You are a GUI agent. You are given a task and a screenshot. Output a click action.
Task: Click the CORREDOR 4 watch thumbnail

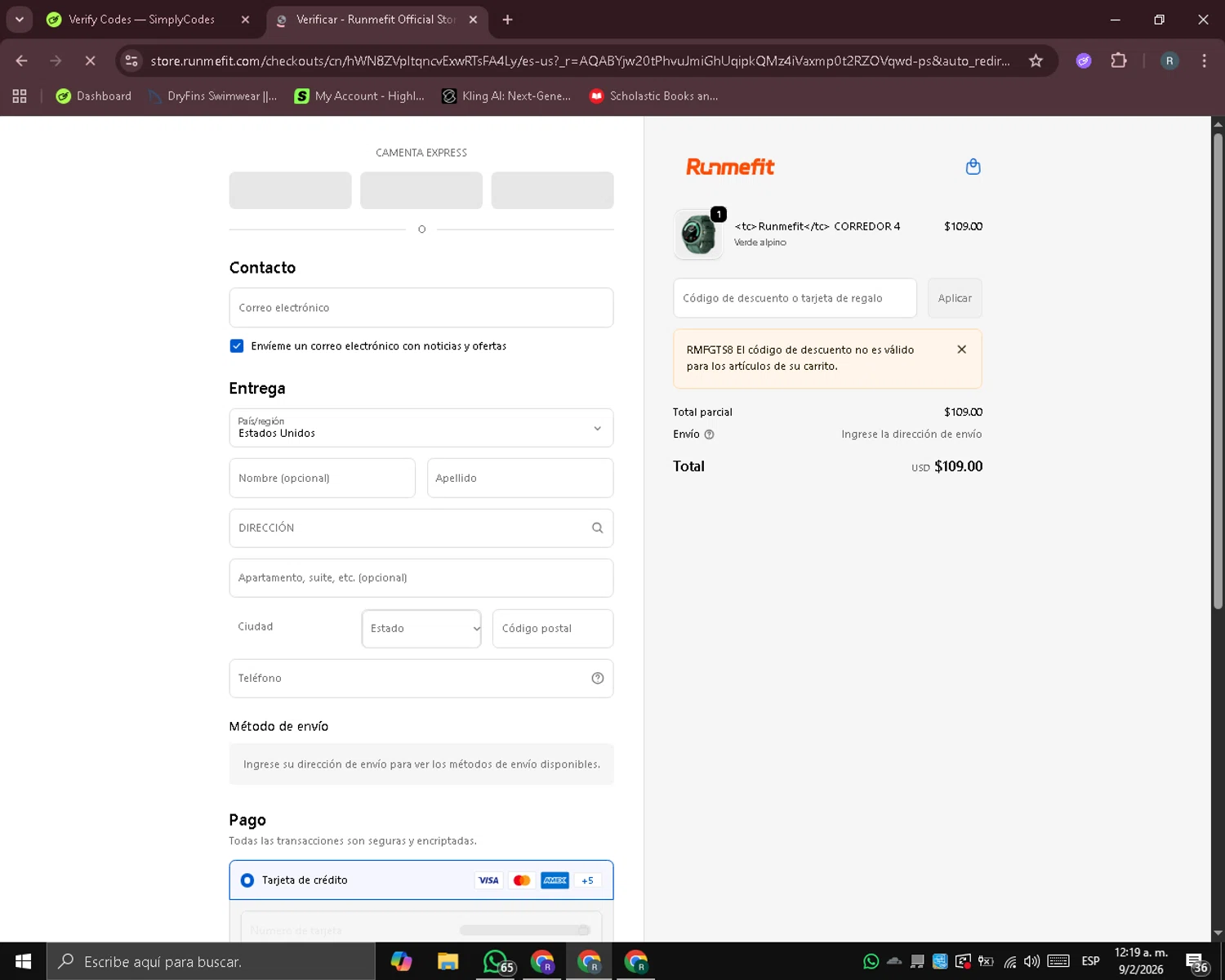(698, 234)
